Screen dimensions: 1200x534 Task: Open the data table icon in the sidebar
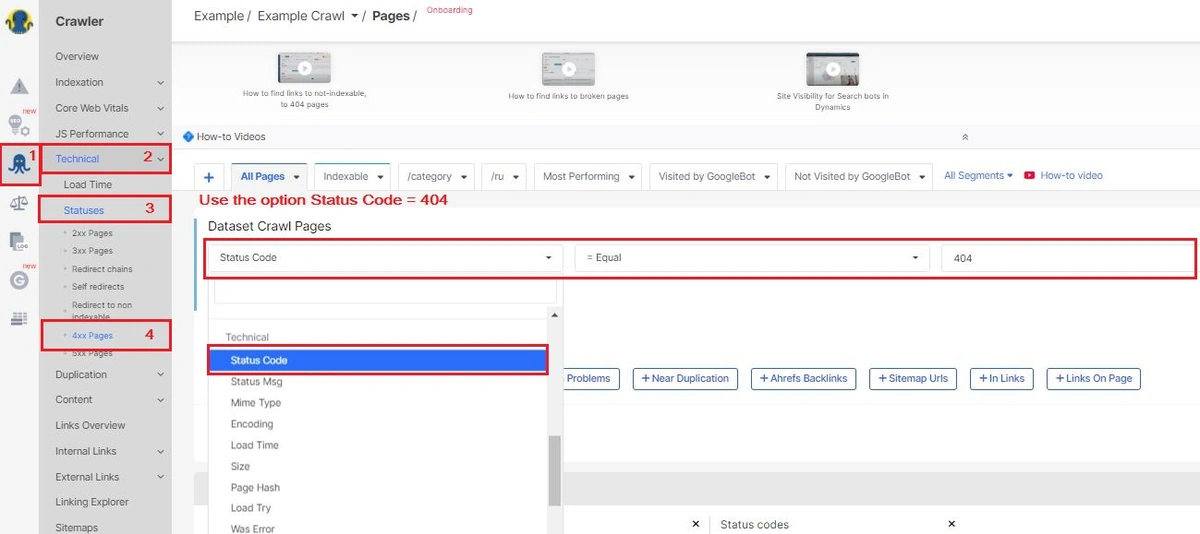(19, 319)
